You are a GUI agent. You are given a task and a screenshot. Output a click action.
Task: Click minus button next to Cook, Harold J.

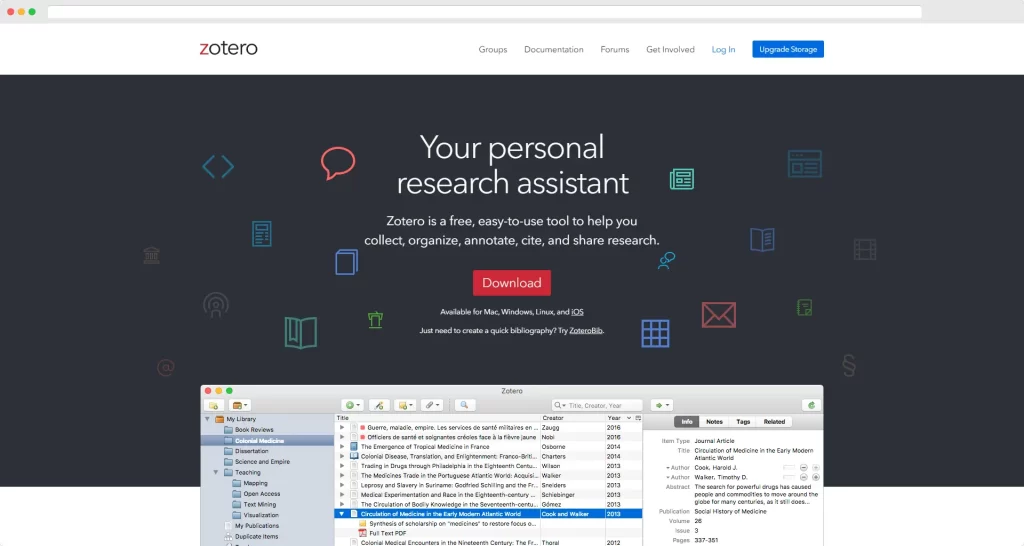(x=804, y=468)
